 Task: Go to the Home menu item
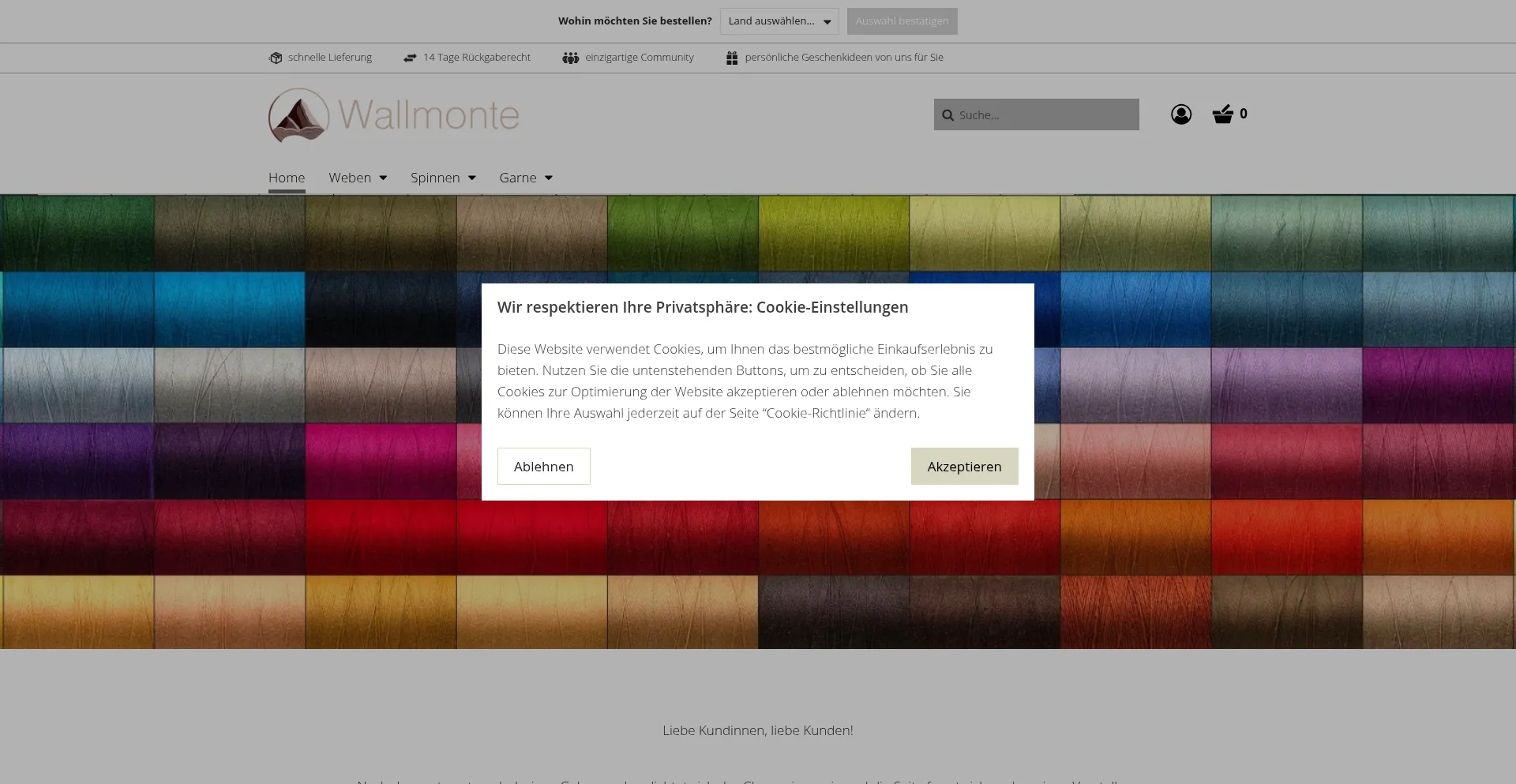pos(287,178)
